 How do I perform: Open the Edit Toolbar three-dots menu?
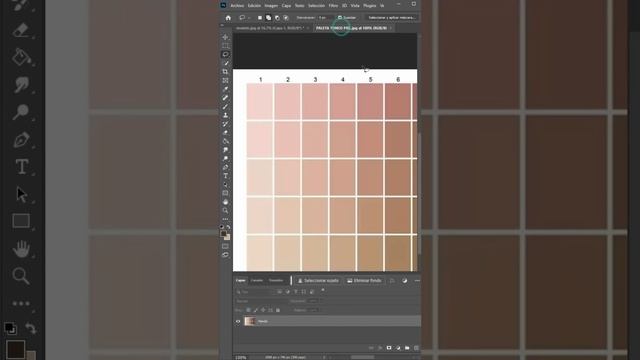pyautogui.click(x=225, y=219)
